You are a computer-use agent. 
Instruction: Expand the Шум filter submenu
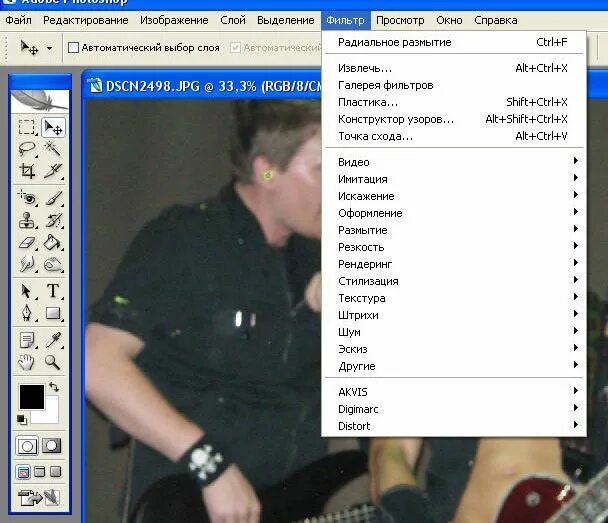[x=454, y=332]
